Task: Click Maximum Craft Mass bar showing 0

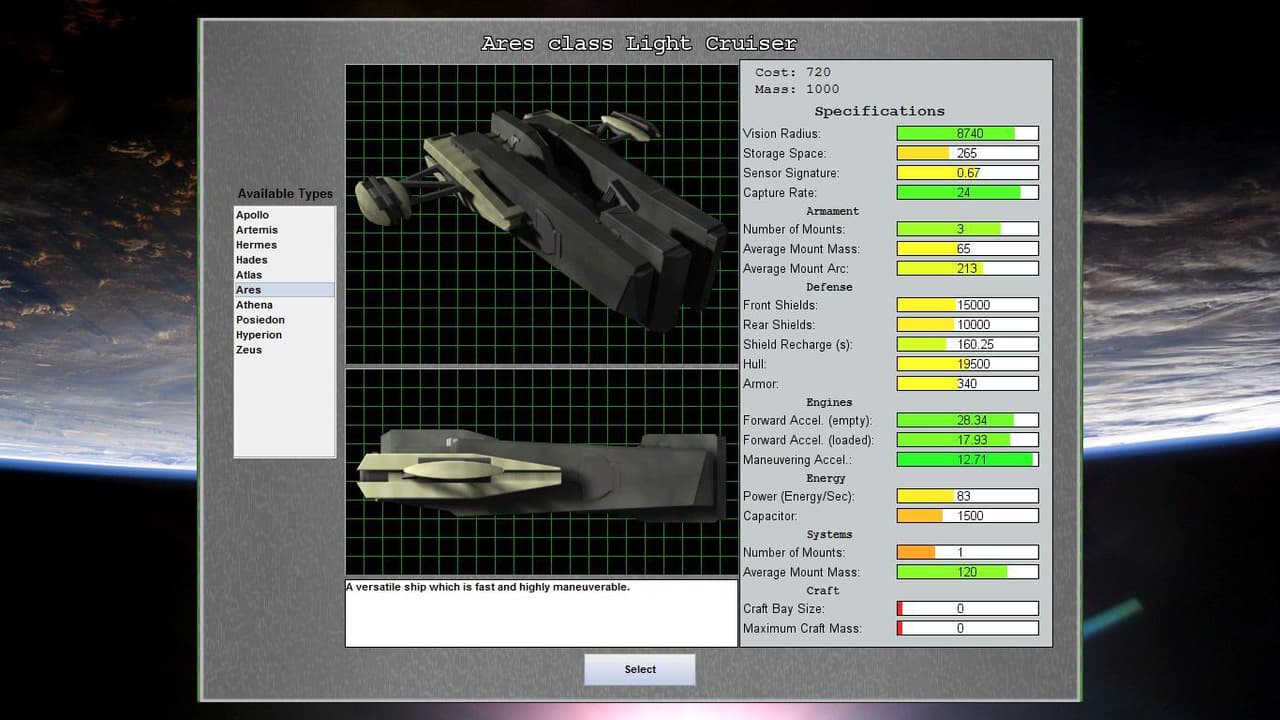Action: (968, 628)
